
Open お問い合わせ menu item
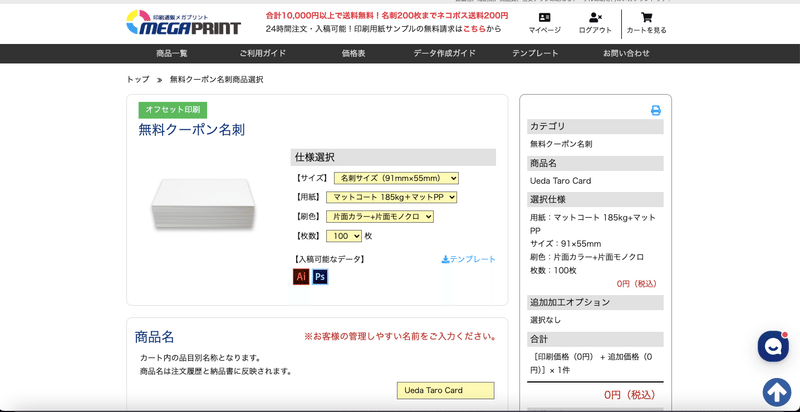point(626,53)
